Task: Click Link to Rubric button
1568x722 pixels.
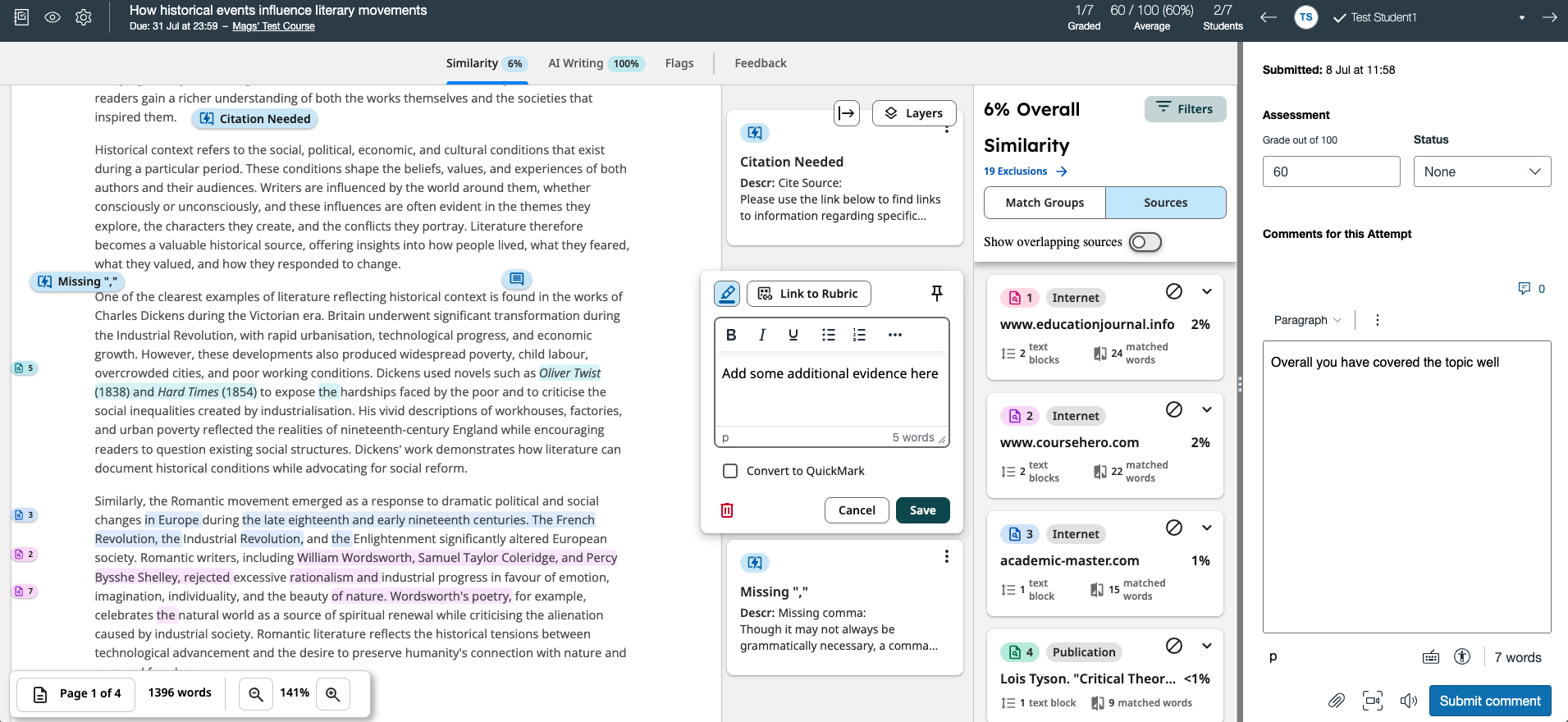Action: click(809, 294)
